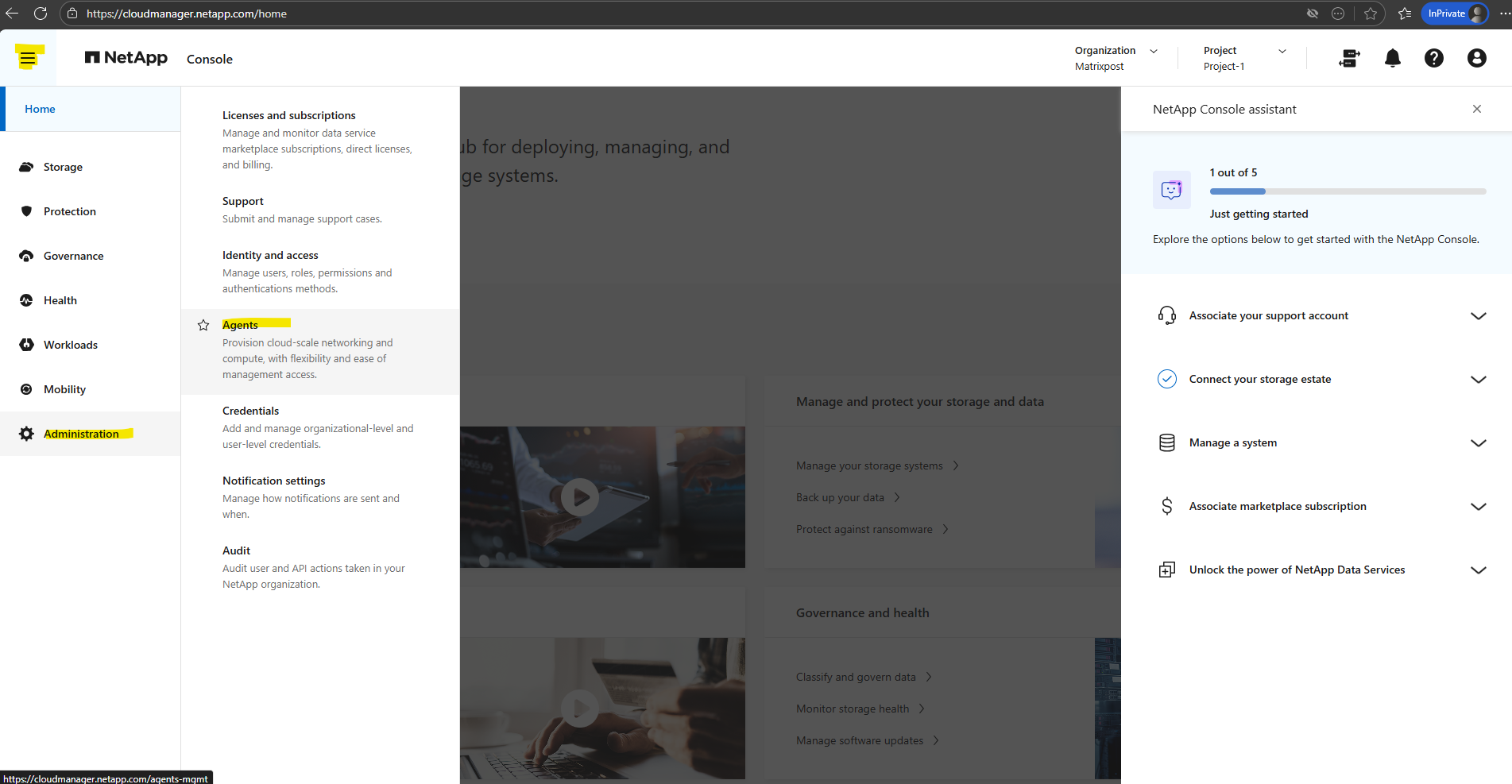Screen dimensions: 1512x784
Task: Click the Health icon in sidebar
Action: [x=26, y=300]
